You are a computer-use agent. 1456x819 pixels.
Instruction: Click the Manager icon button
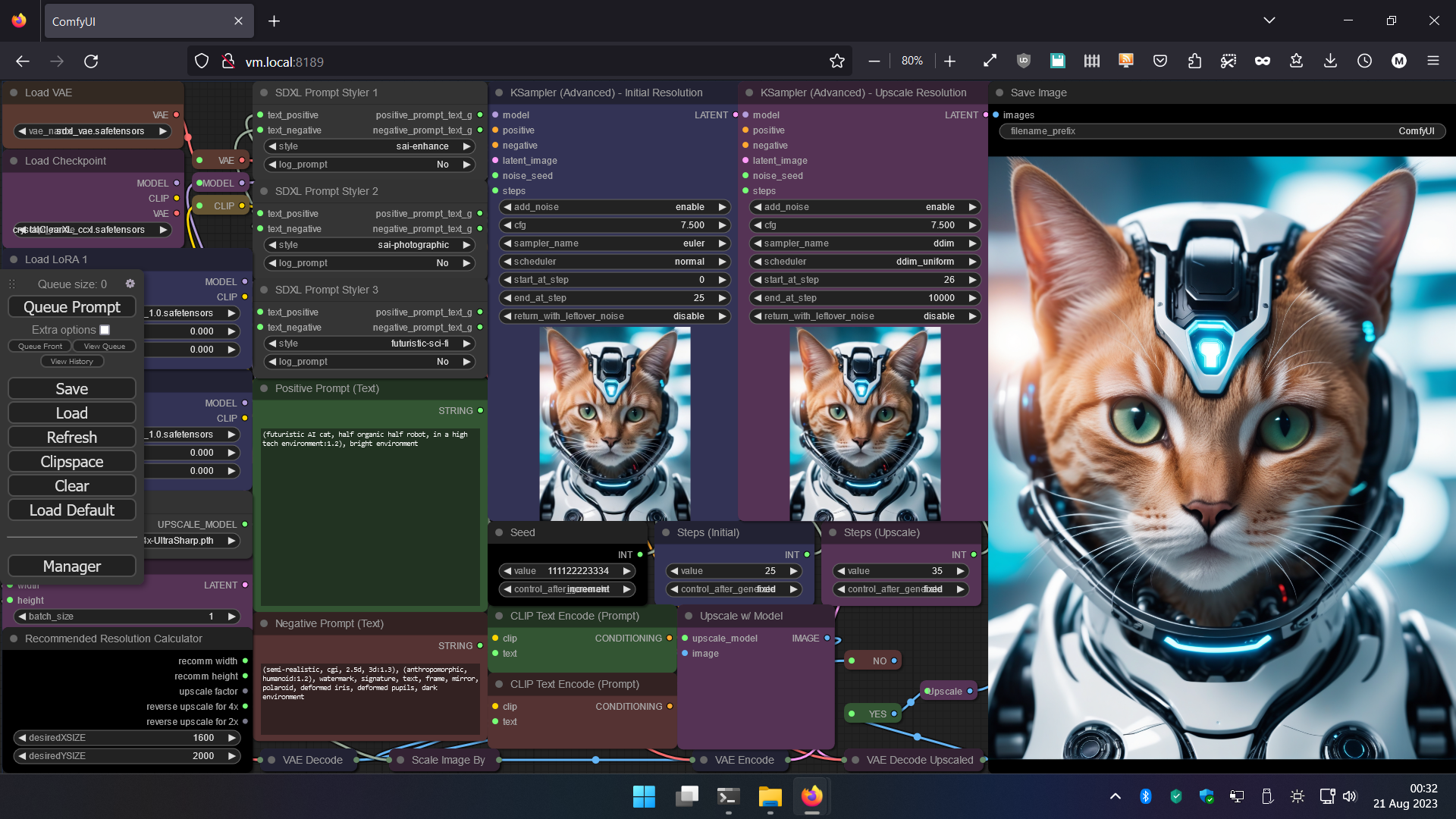point(71,566)
